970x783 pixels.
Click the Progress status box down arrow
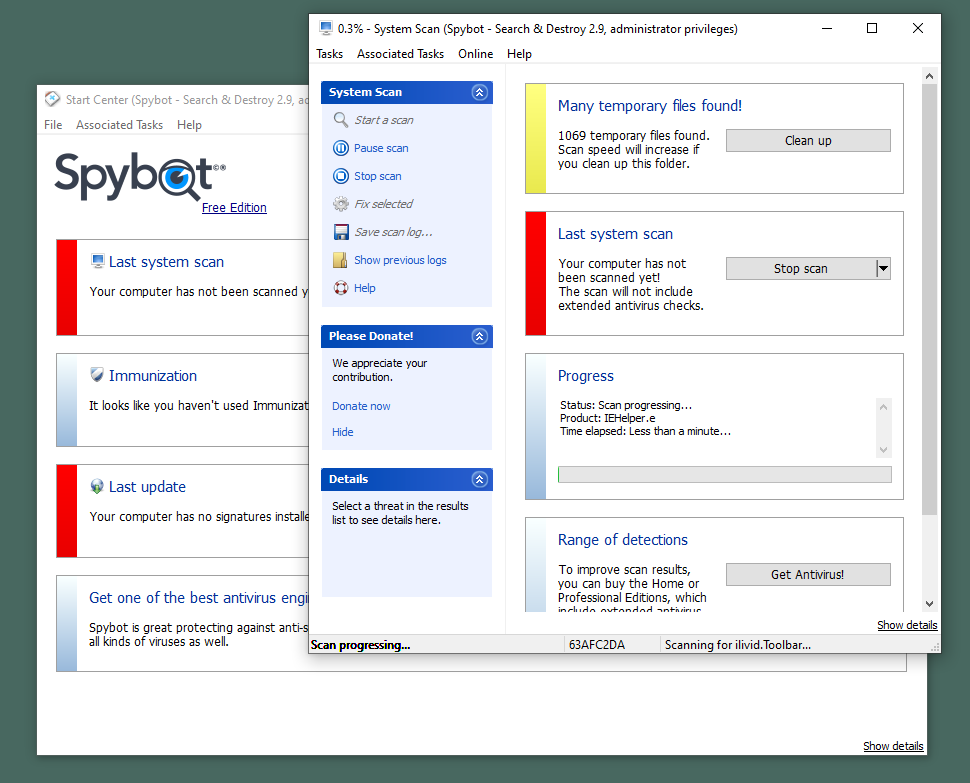pos(883,450)
